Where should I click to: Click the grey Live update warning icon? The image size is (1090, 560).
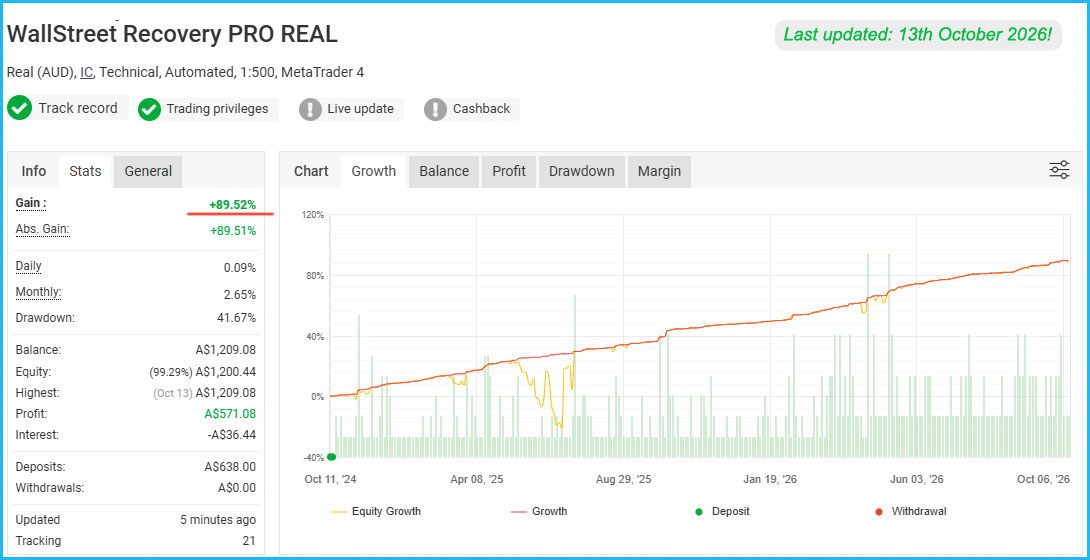pos(310,109)
